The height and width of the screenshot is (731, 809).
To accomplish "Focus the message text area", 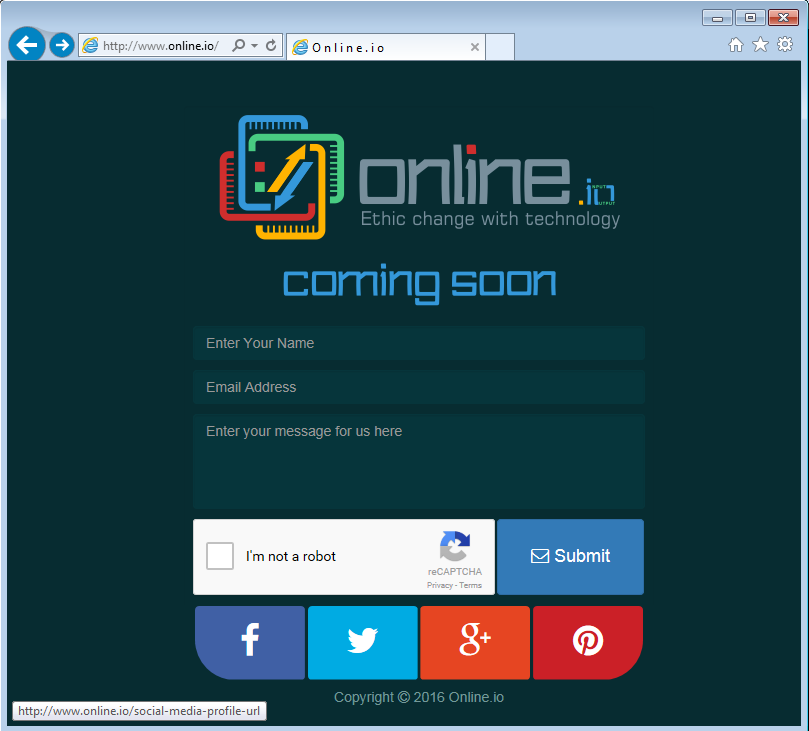I will point(418,461).
